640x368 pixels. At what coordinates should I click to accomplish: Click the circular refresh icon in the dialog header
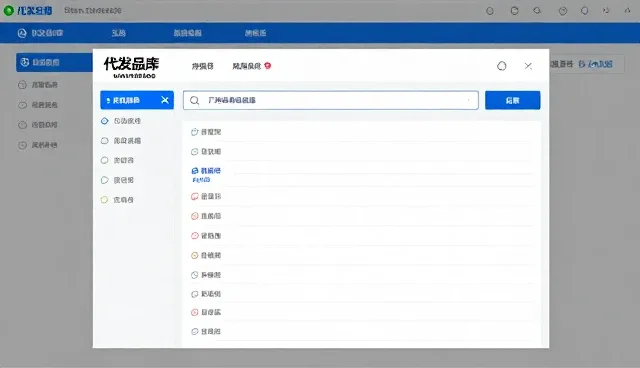click(502, 66)
